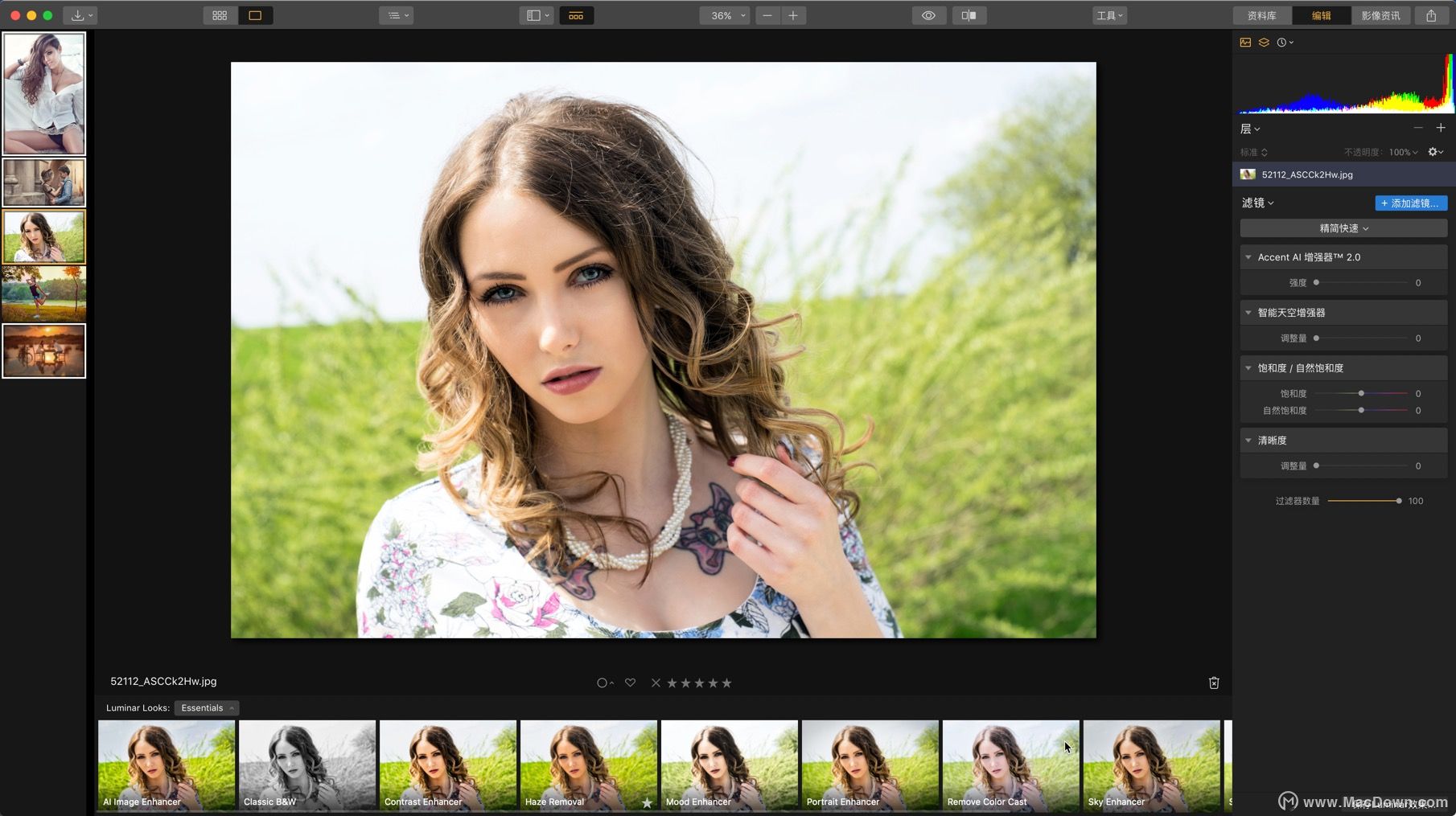Image resolution: width=1456 pixels, height=816 pixels.
Task: Open the Essentials looks category dropdown
Action: (x=207, y=708)
